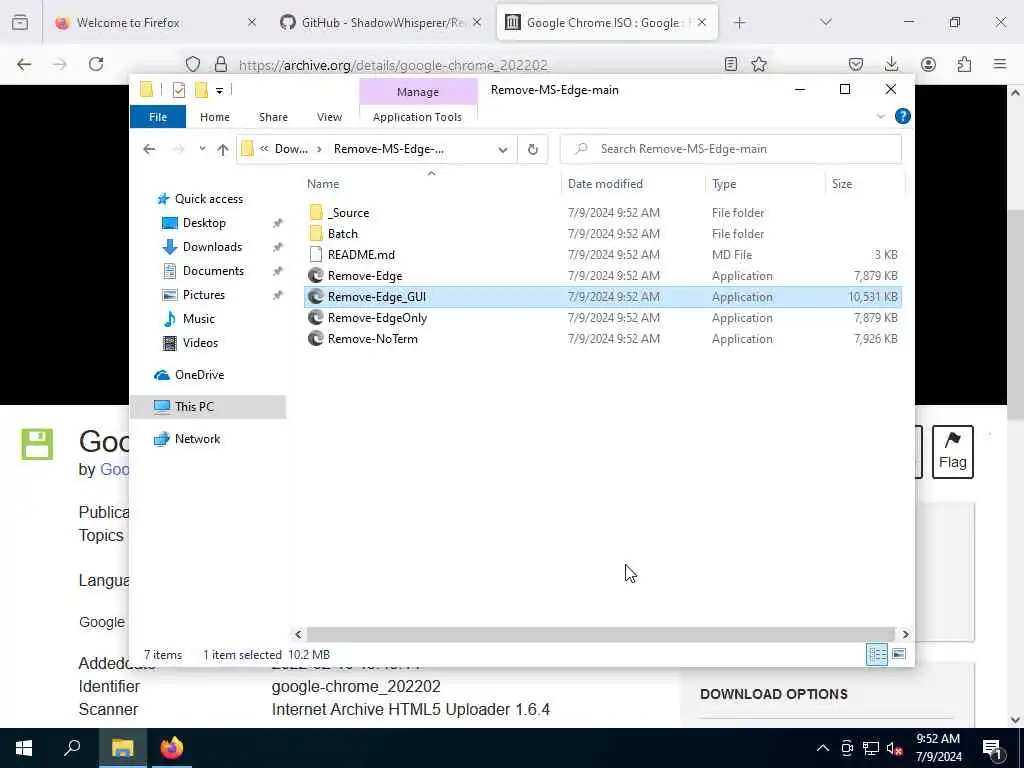Viewport: 1024px width, 768px height.
Task: Refresh the Remove-MS-Edge-main folder
Action: pos(533,150)
